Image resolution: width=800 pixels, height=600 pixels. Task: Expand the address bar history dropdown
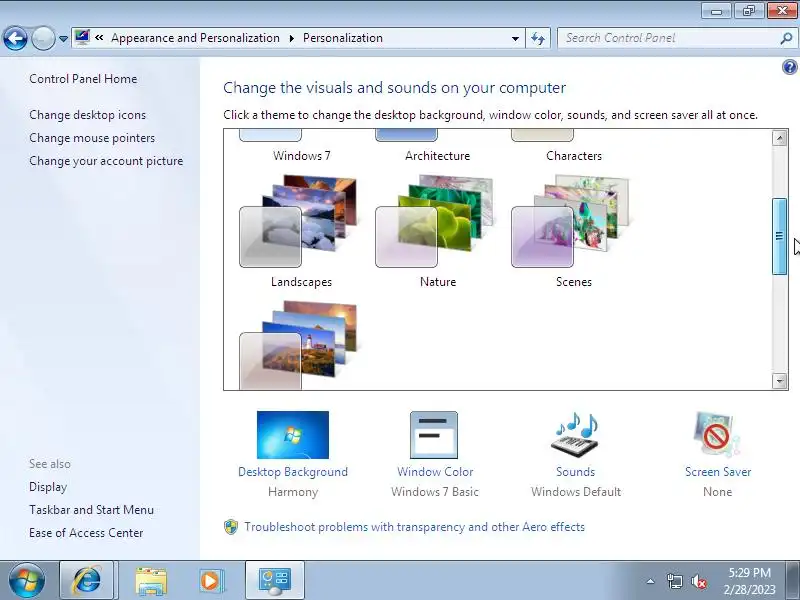tap(515, 38)
